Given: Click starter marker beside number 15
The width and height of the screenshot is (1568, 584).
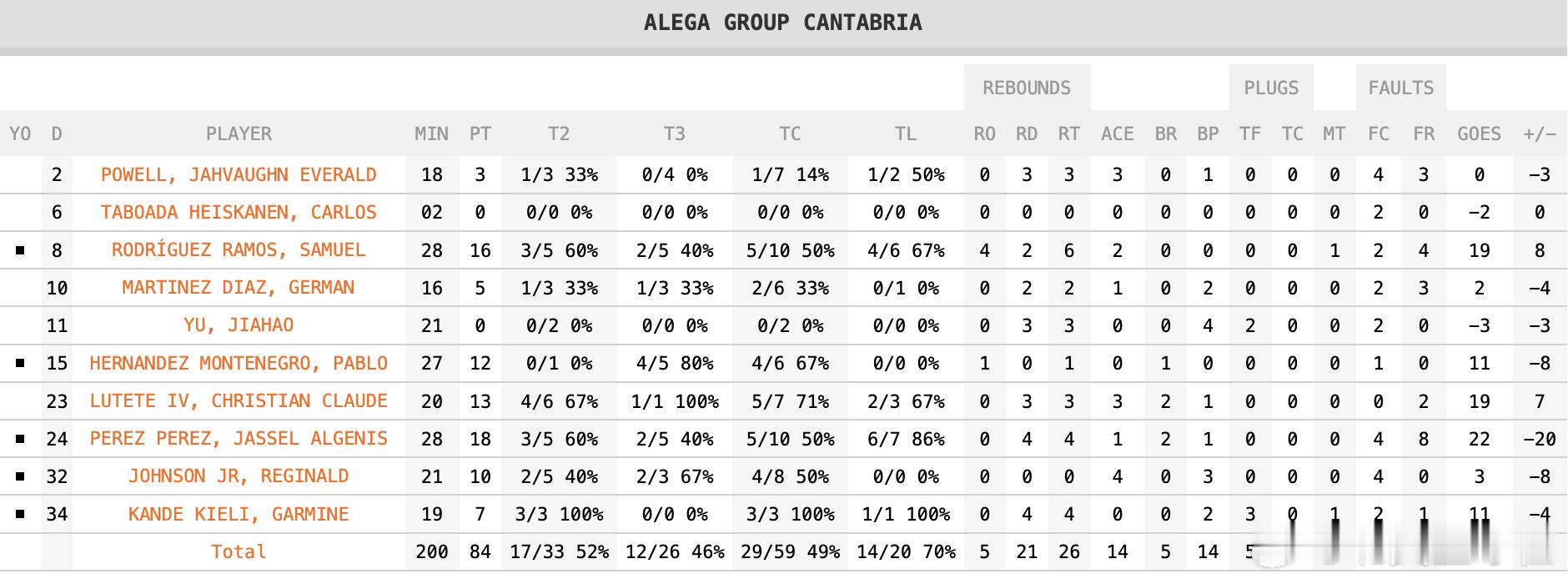Looking at the screenshot, I should tap(20, 364).
